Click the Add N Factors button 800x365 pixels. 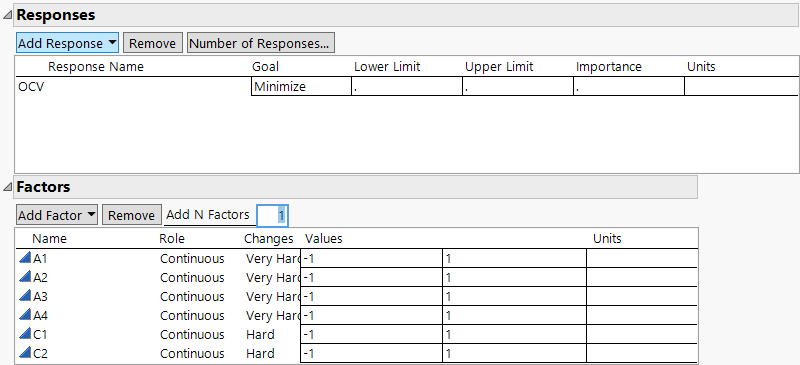(208, 215)
